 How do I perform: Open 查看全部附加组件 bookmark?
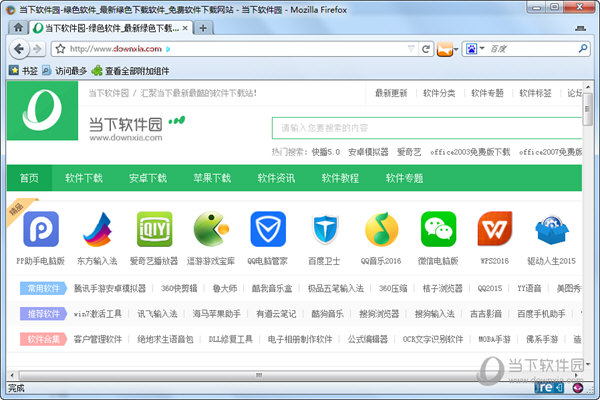click(x=130, y=70)
